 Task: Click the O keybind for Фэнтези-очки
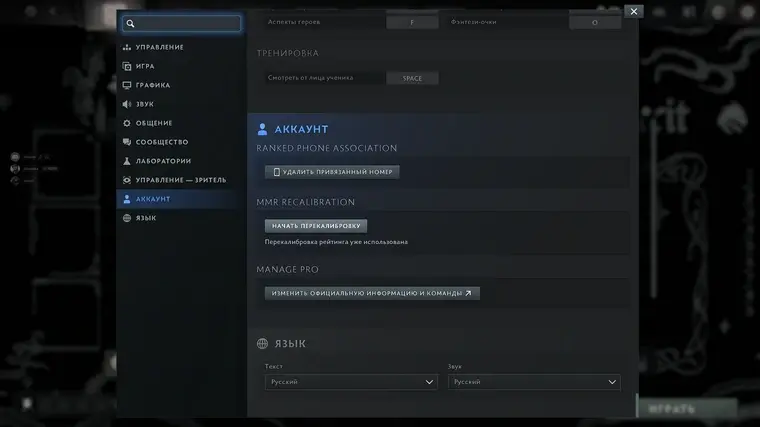tap(595, 22)
